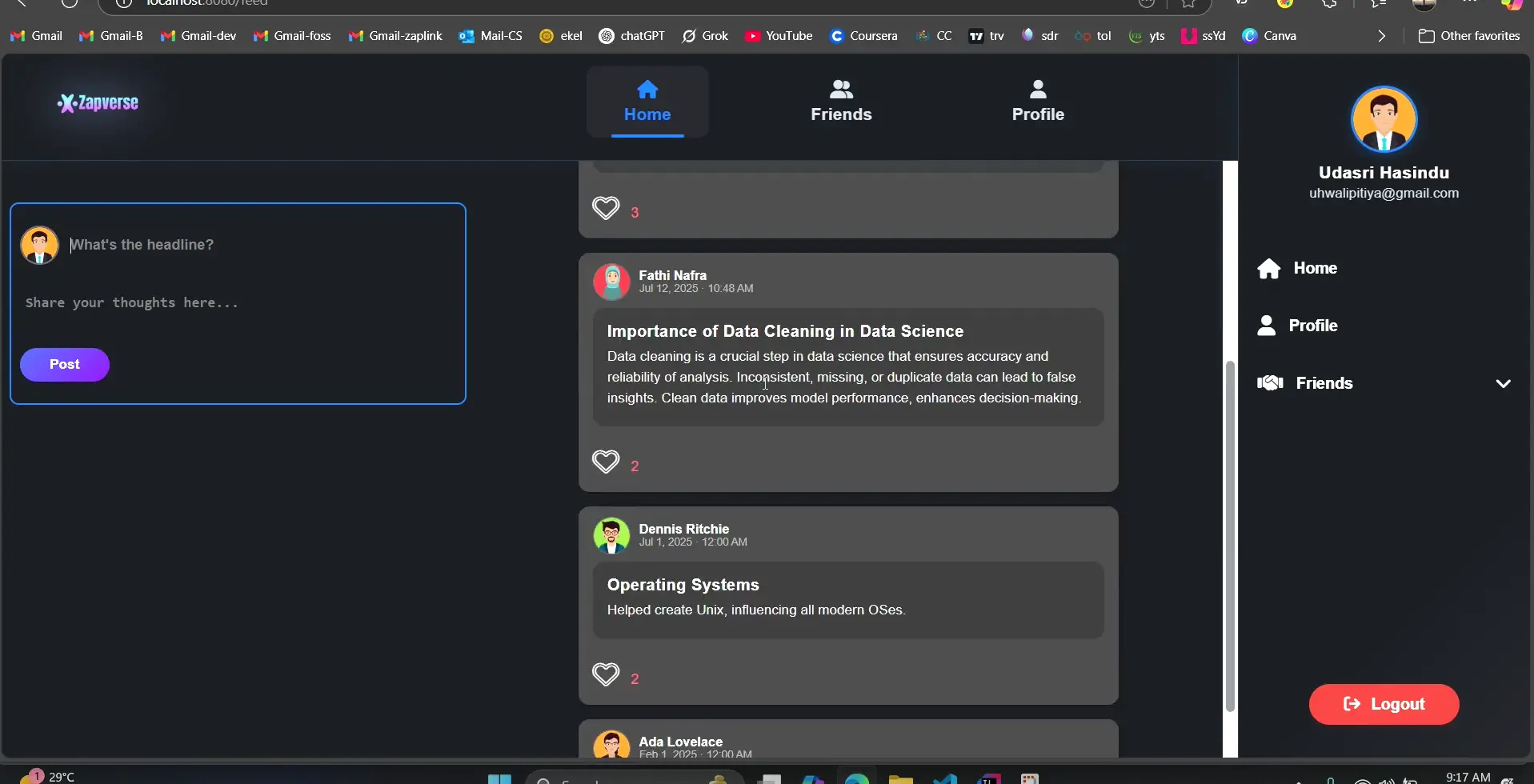Image resolution: width=1534 pixels, height=784 pixels.
Task: Click the Profile person icon in sidebar
Action: pyautogui.click(x=1267, y=326)
